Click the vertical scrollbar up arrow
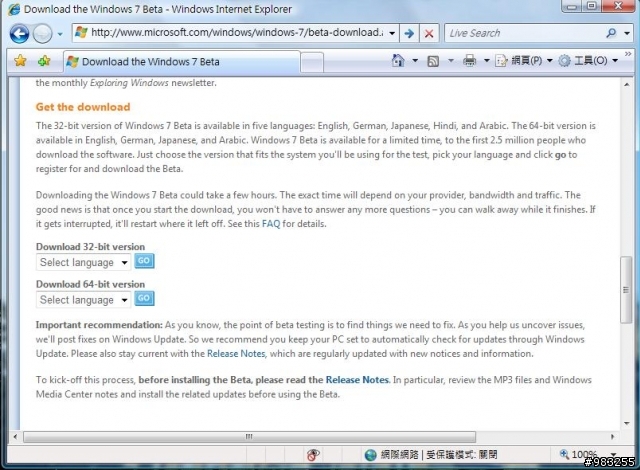Viewport: 640px width, 470px height. 627,84
